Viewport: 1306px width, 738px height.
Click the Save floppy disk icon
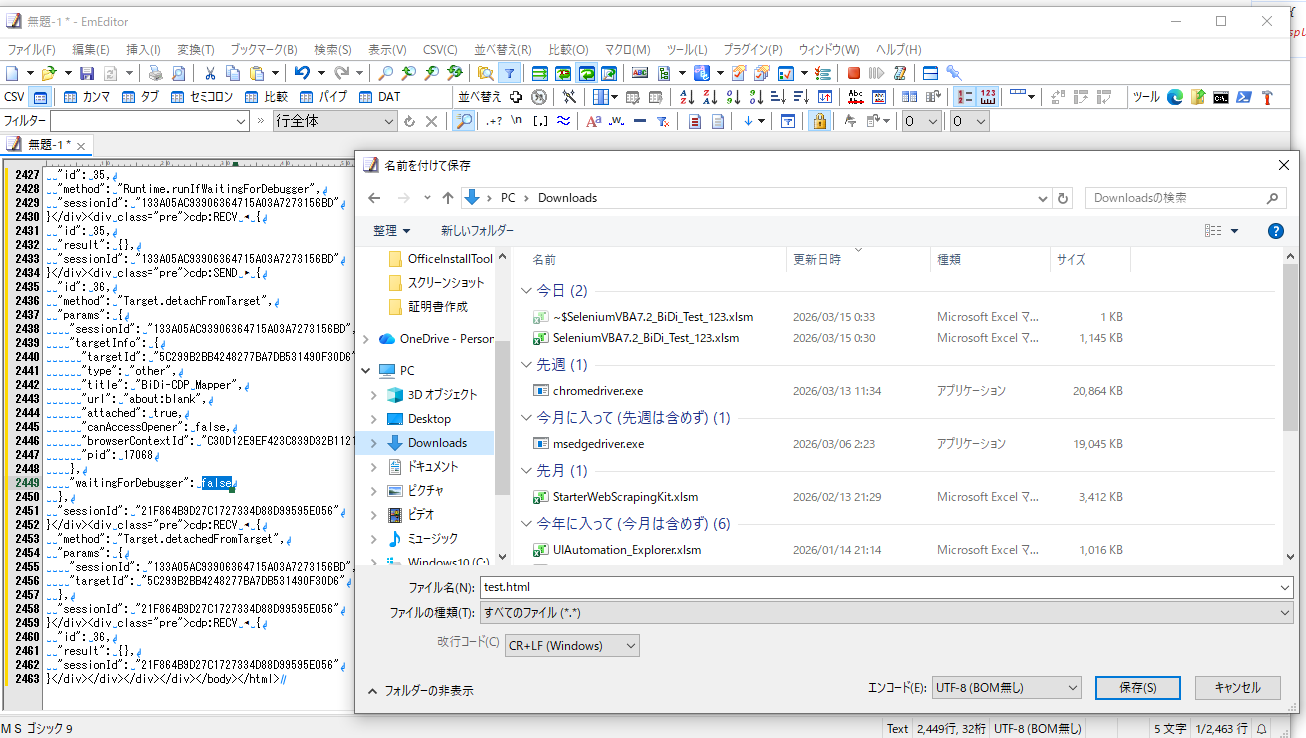coord(87,73)
